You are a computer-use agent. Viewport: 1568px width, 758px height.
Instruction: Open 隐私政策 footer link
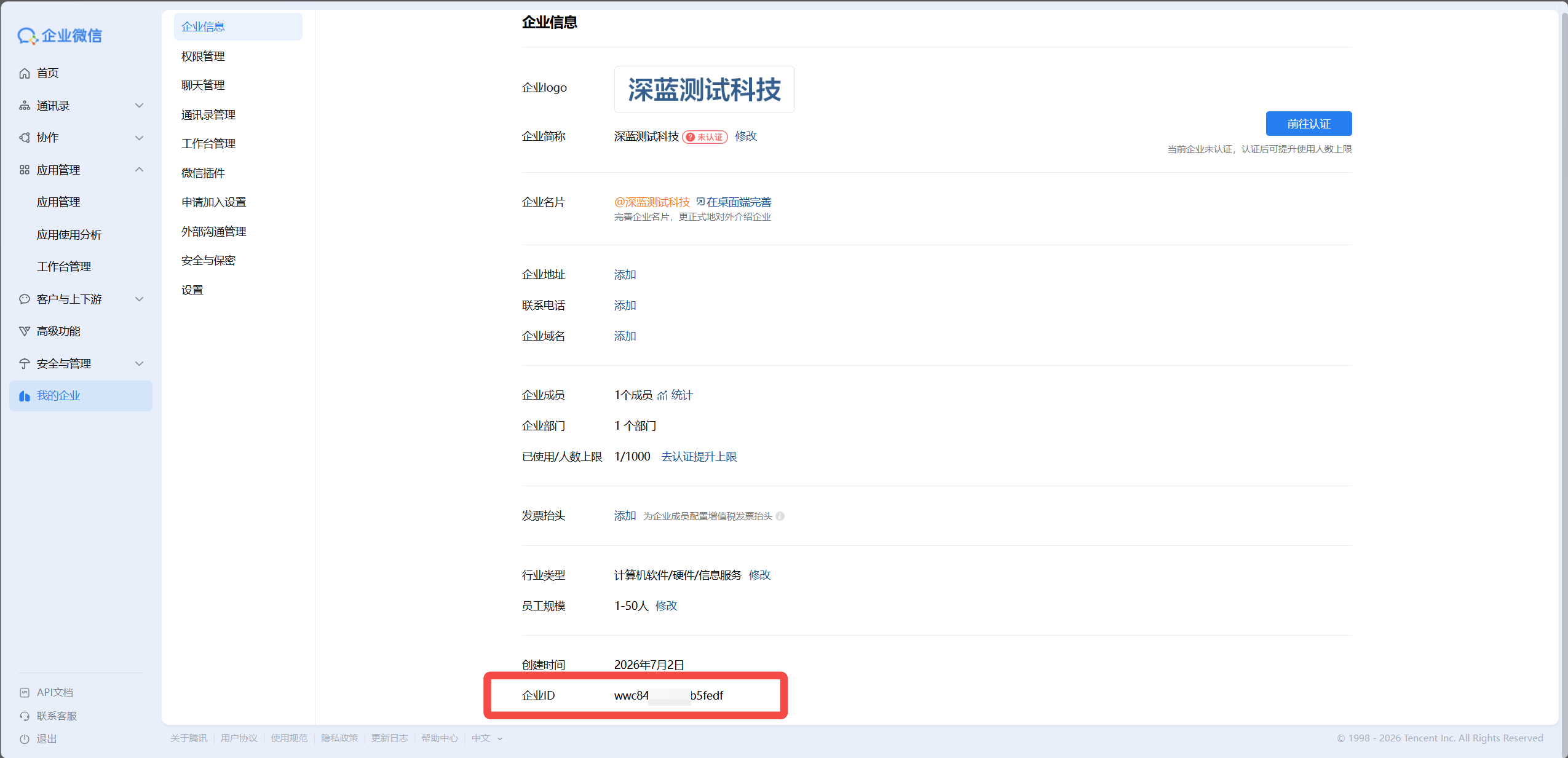(x=339, y=738)
